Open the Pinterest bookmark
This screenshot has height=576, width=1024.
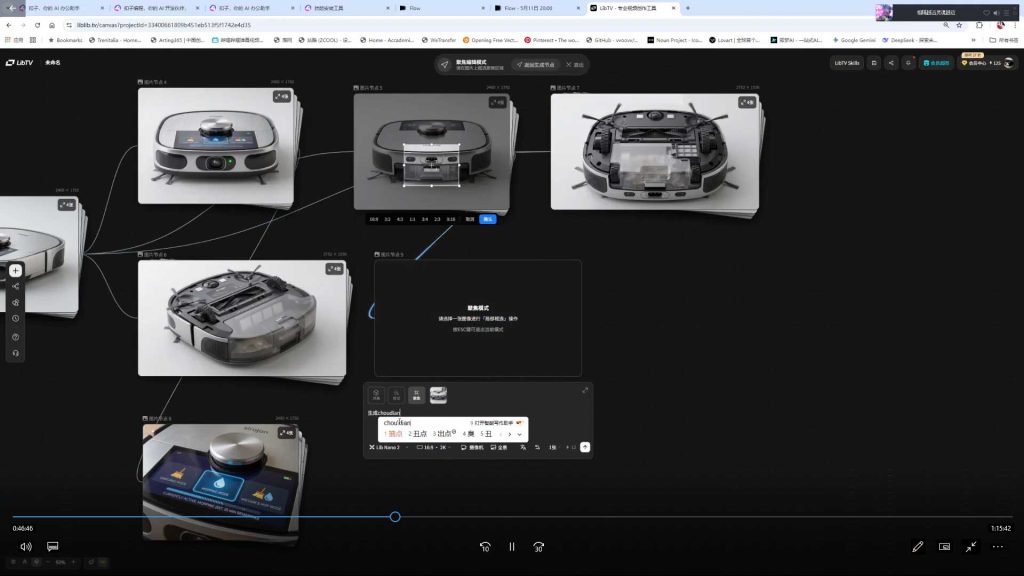tap(552, 40)
